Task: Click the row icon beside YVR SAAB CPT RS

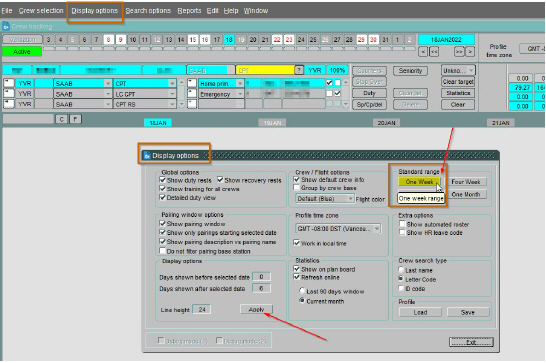Action: 9,104
